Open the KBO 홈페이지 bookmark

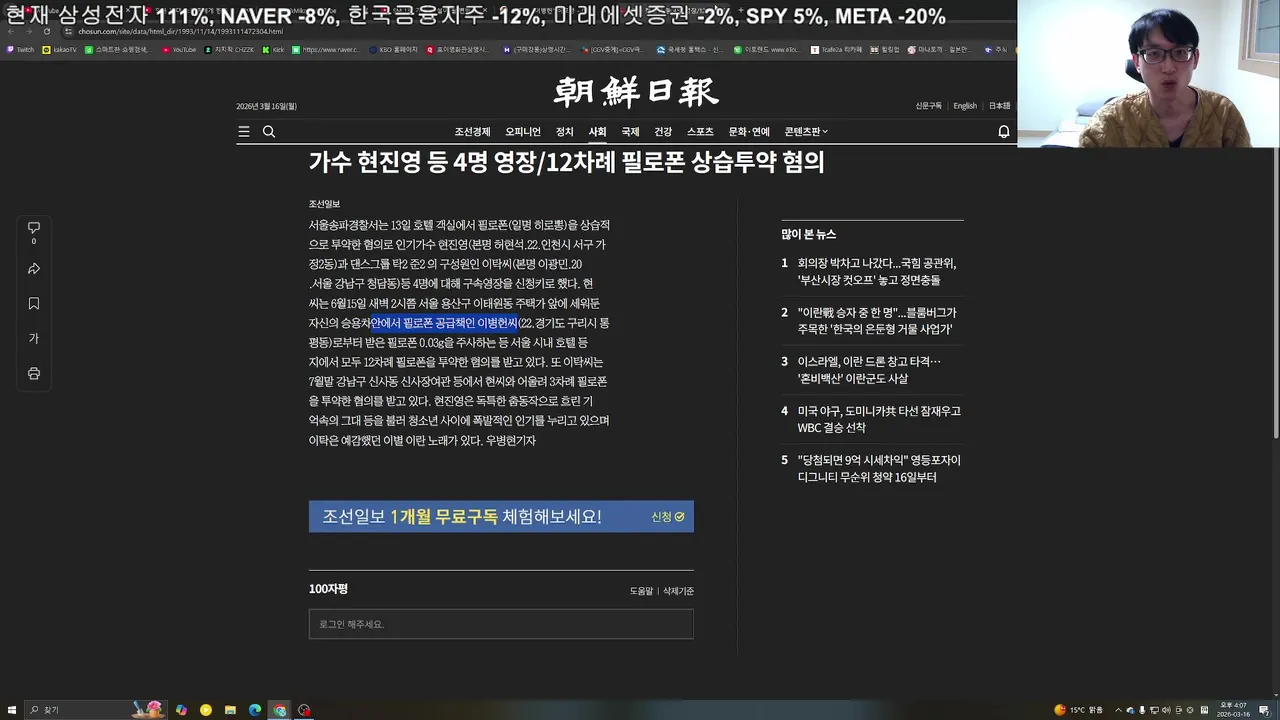tap(393, 49)
